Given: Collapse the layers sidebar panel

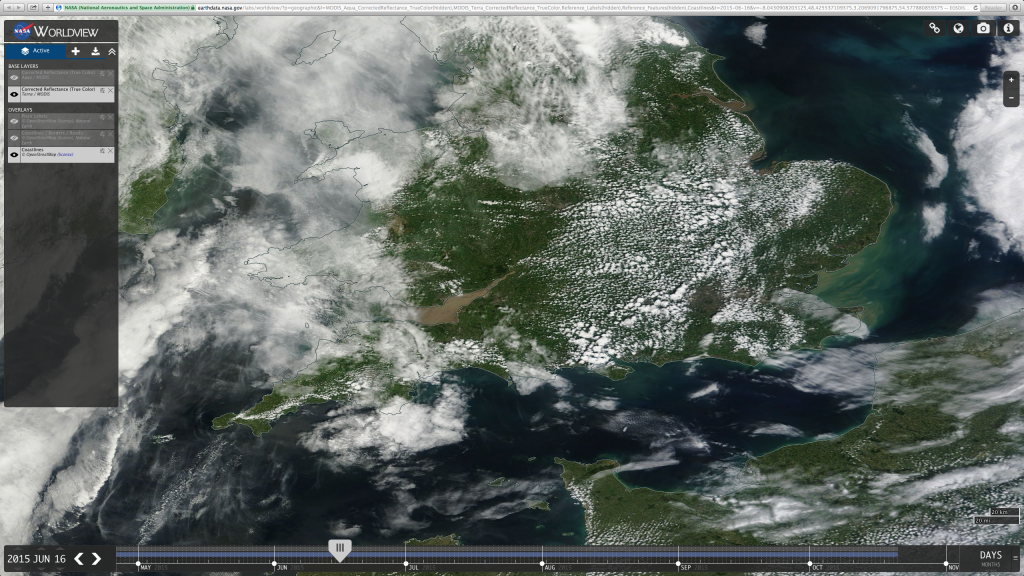Looking at the screenshot, I should (112, 51).
